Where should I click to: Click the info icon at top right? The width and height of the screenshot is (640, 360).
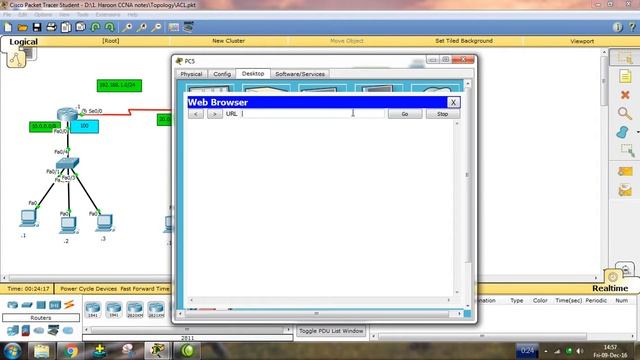(x=618, y=27)
